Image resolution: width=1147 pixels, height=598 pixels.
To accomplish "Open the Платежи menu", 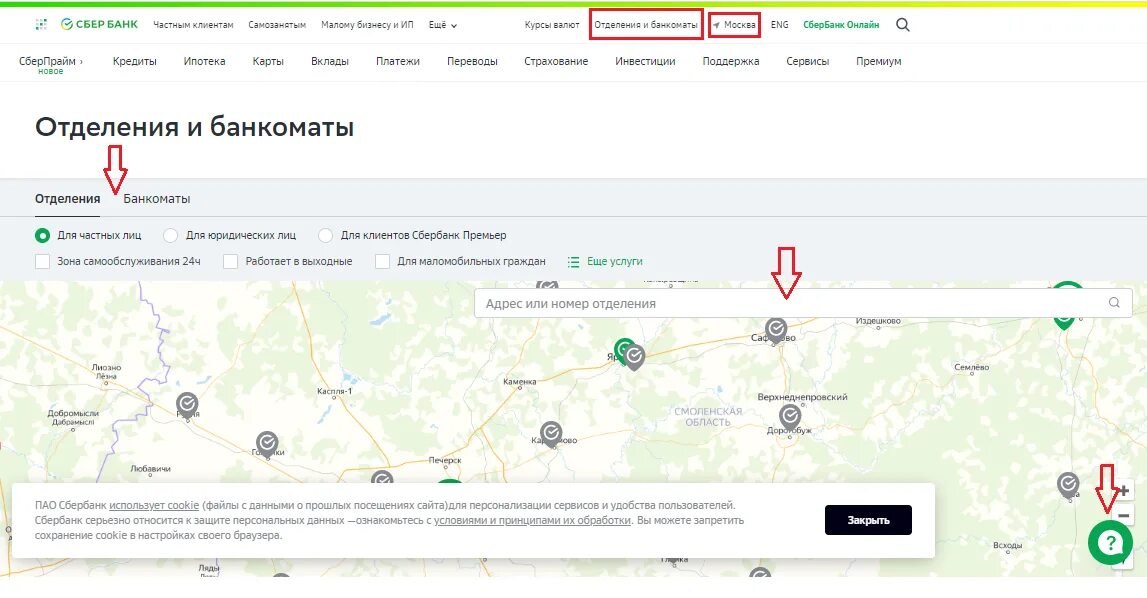I will pos(398,61).
